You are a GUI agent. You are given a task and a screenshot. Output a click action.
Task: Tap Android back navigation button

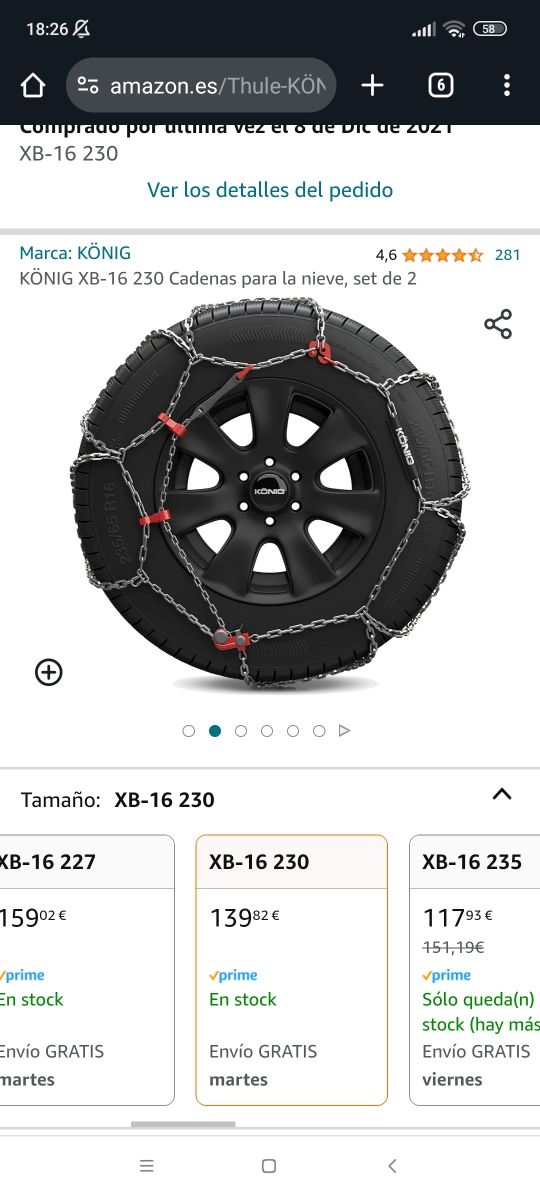[x=392, y=1166]
